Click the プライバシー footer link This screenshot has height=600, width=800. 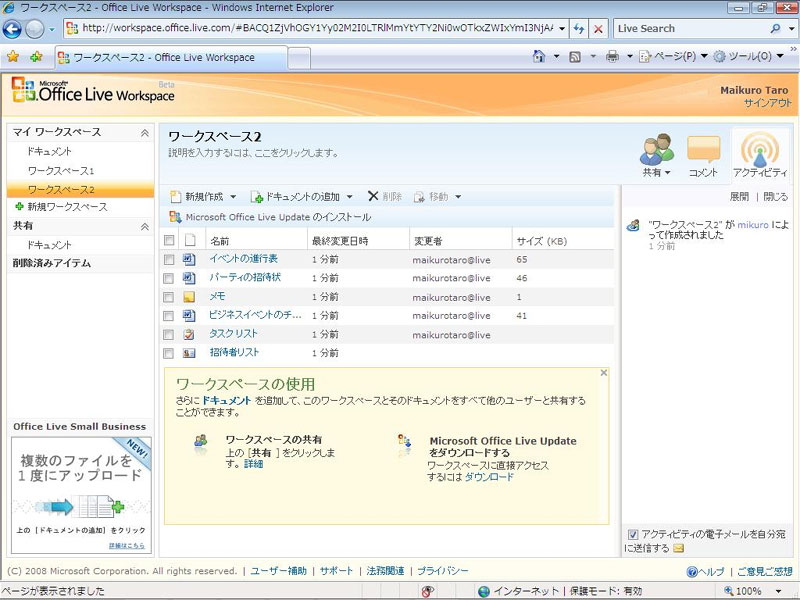(443, 571)
